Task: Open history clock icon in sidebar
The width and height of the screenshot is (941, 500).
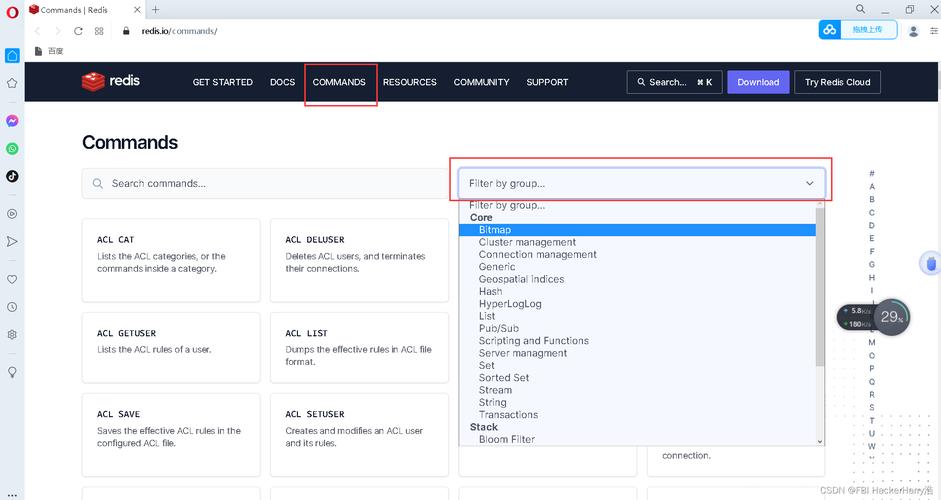Action: click(12, 307)
